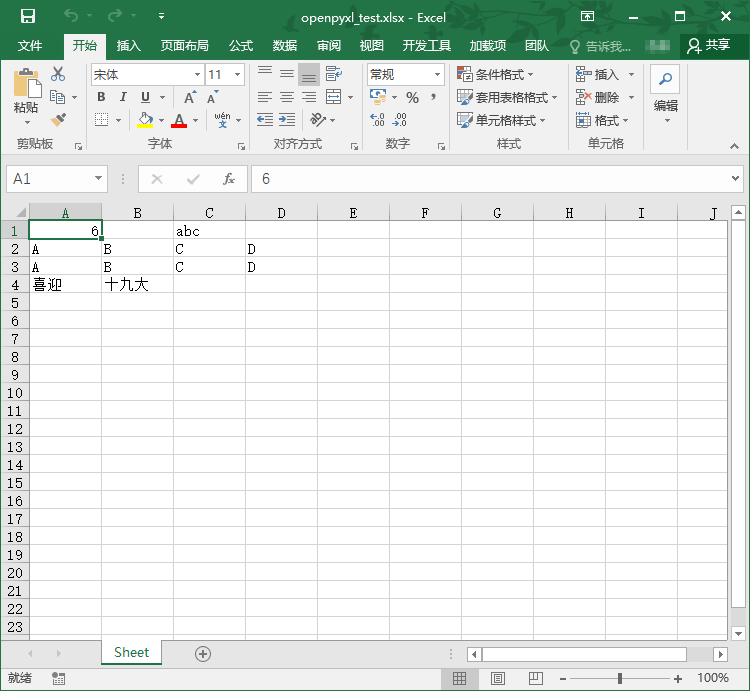Click the Copy icon in clipboard group

[57, 97]
